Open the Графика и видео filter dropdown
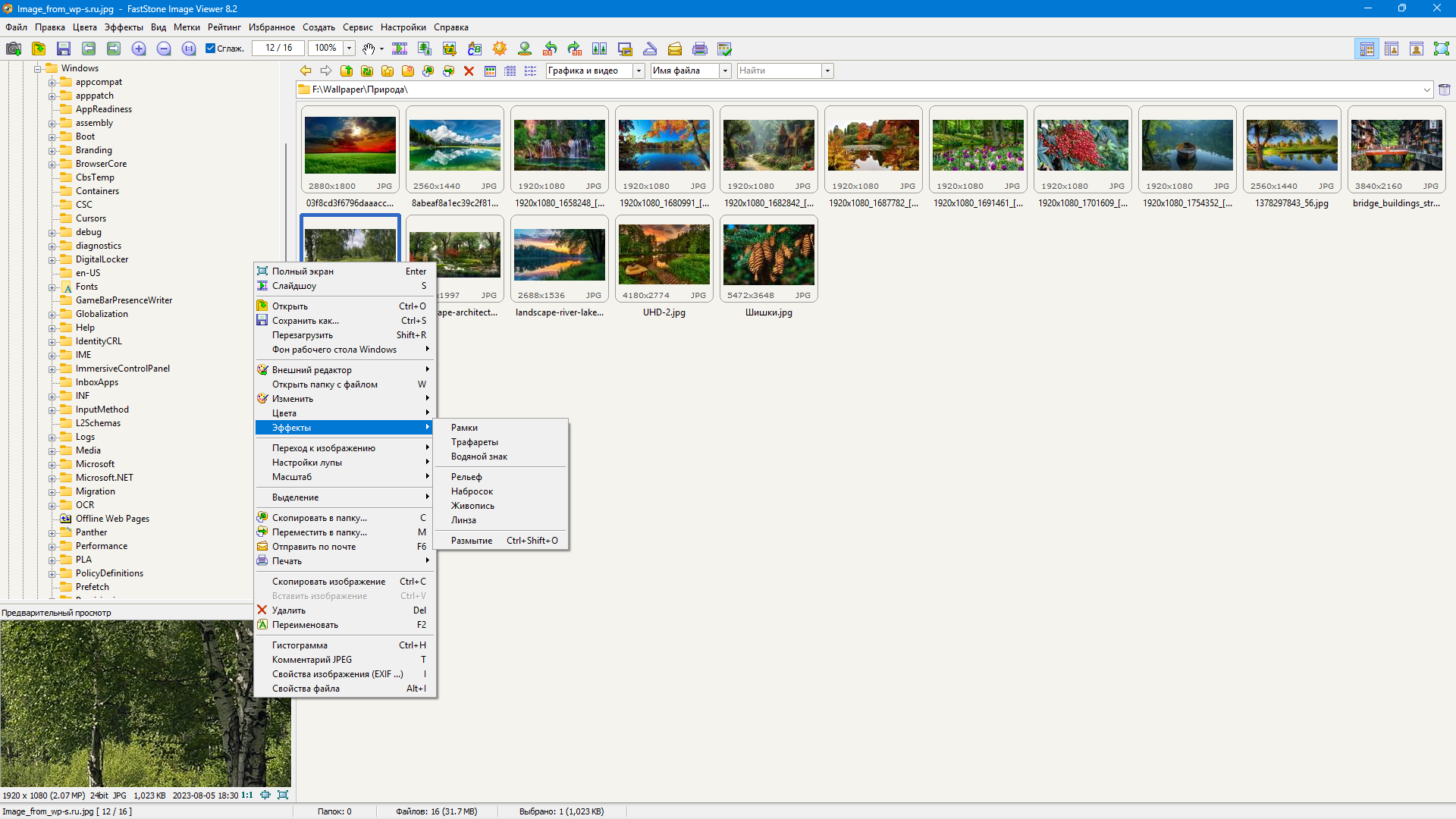 tap(639, 71)
